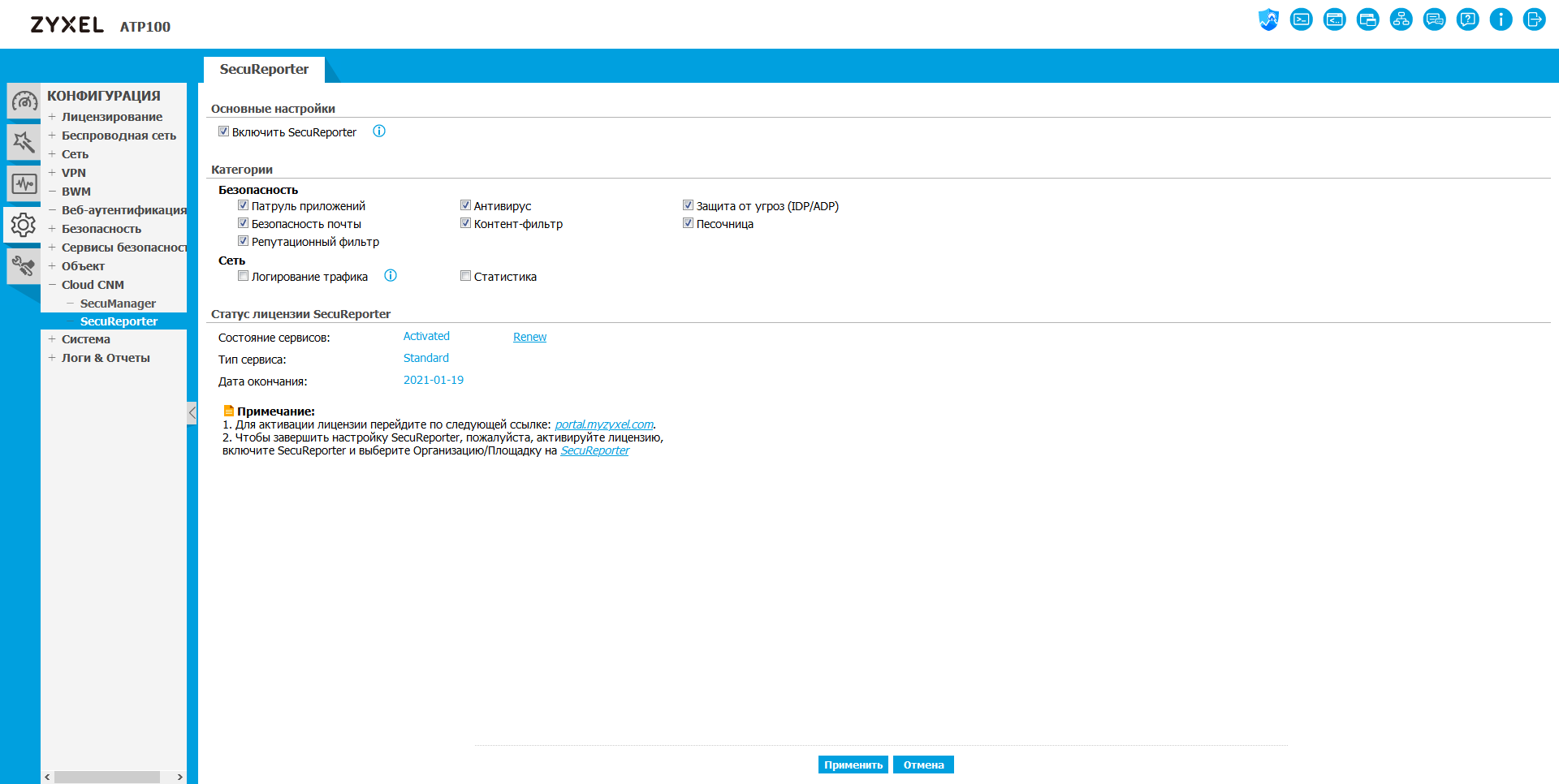Screen dimensions: 1559x784
Task: Select the Configuration gear icon in sidebar
Action: [23, 225]
